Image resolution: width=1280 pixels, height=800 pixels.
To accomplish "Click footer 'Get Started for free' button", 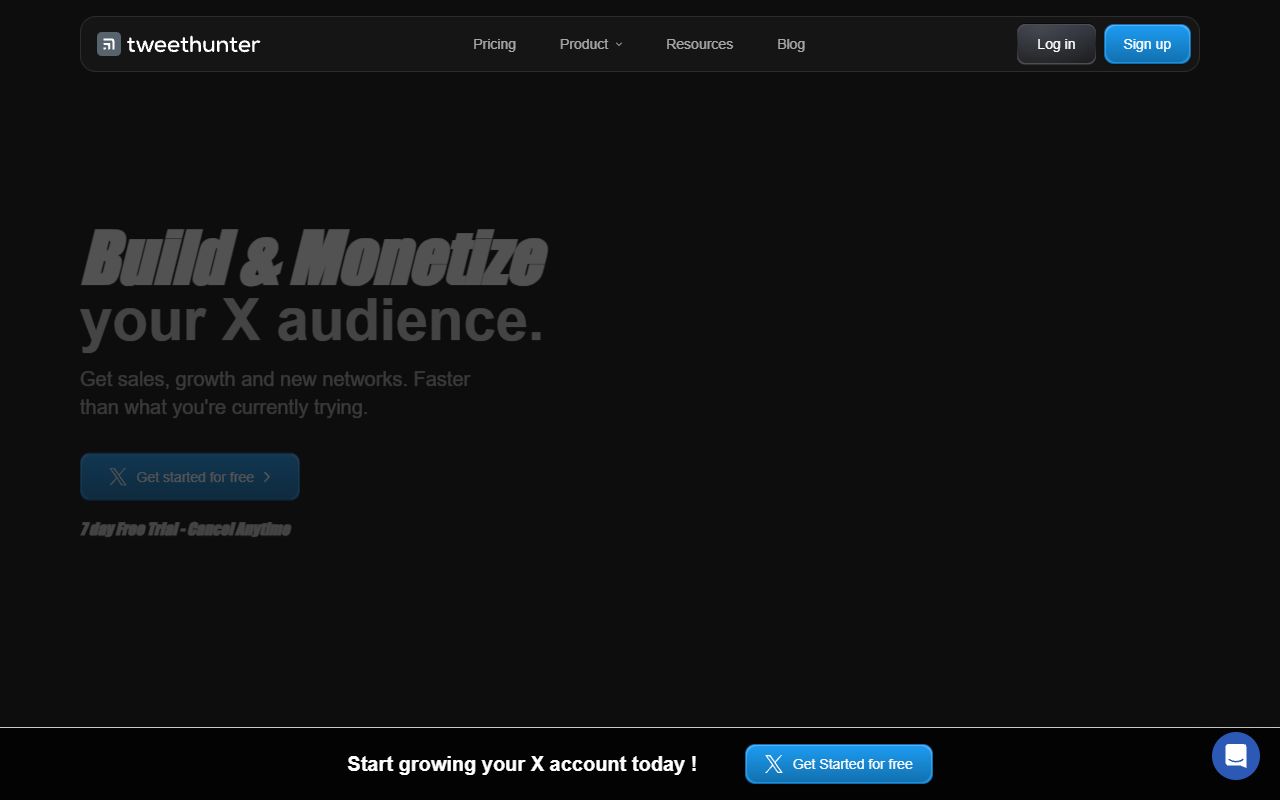I will point(839,763).
